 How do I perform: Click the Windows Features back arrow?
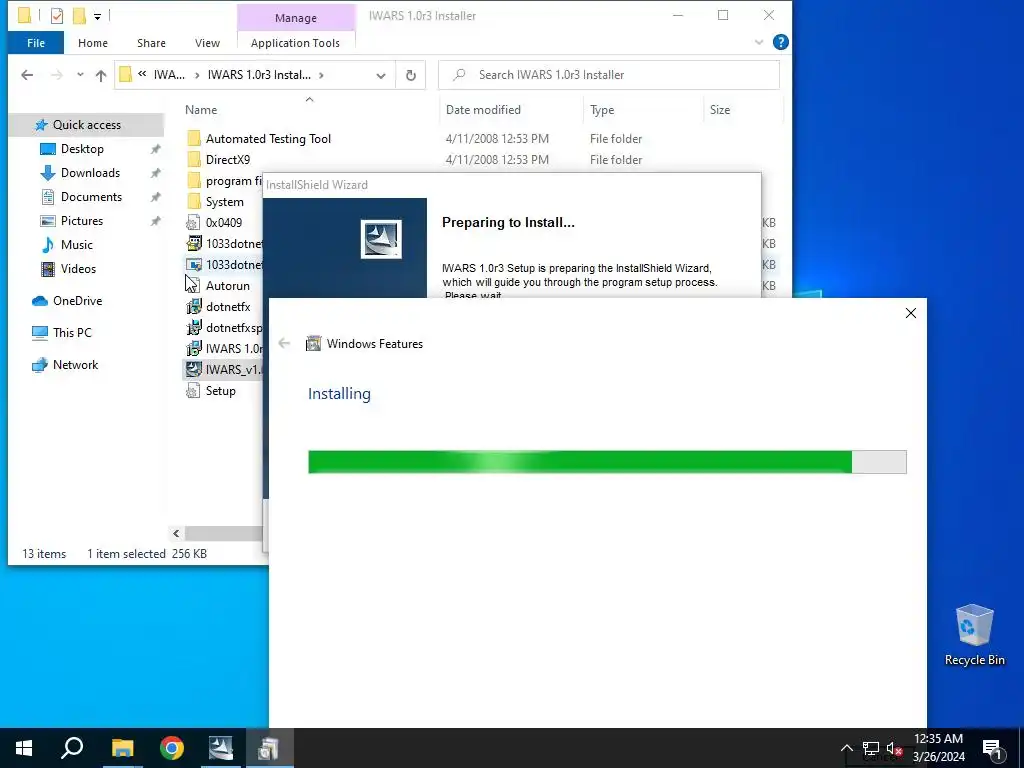click(284, 343)
